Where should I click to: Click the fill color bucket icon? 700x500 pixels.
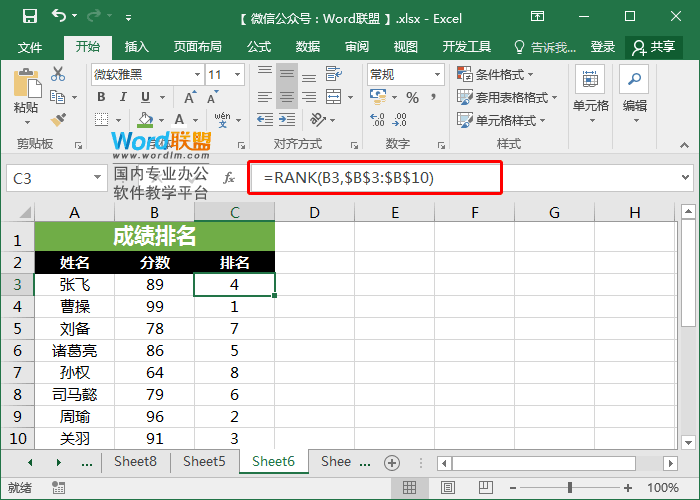click(145, 120)
